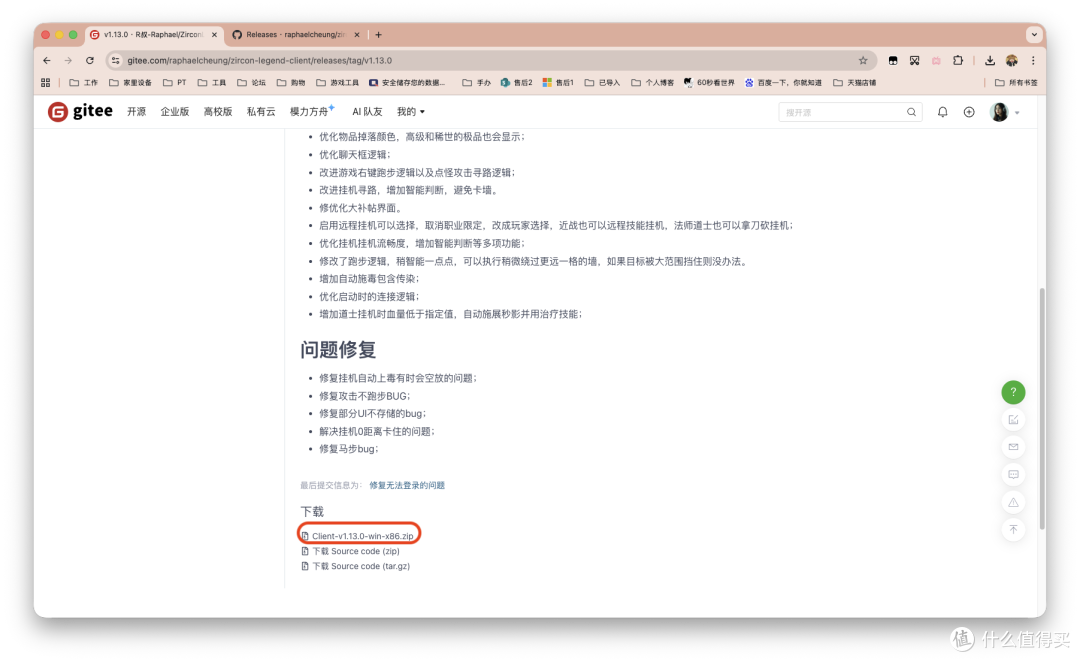Open Chrome profile avatar in toolbar
The width and height of the screenshot is (1080, 662).
[x=1012, y=61]
